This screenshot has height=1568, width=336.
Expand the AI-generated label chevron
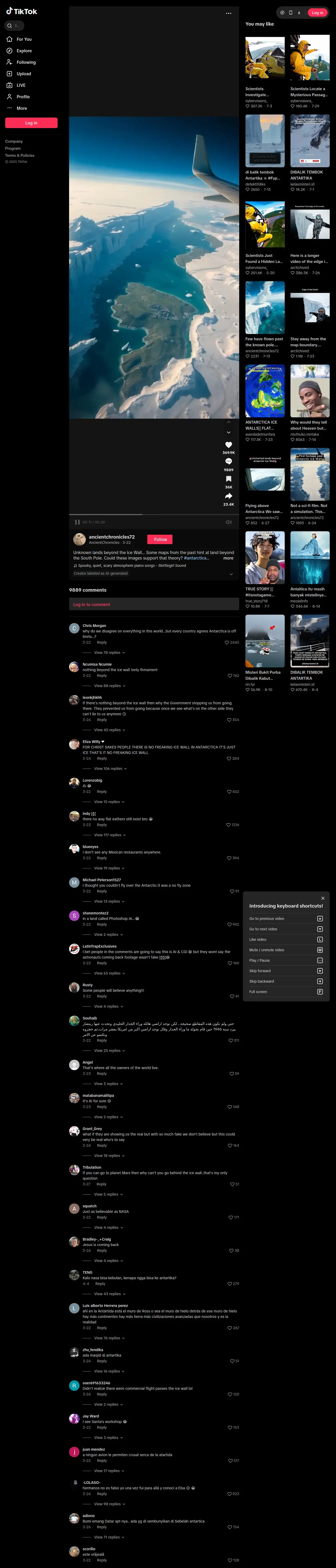click(x=231, y=573)
